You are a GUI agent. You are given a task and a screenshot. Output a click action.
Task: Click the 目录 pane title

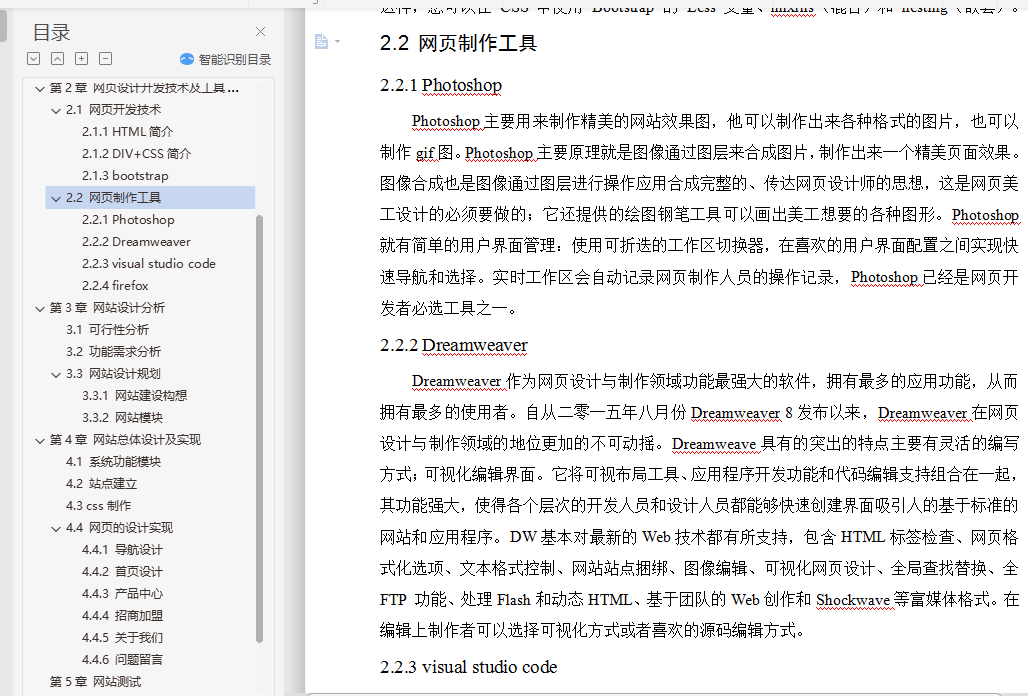pos(51,32)
